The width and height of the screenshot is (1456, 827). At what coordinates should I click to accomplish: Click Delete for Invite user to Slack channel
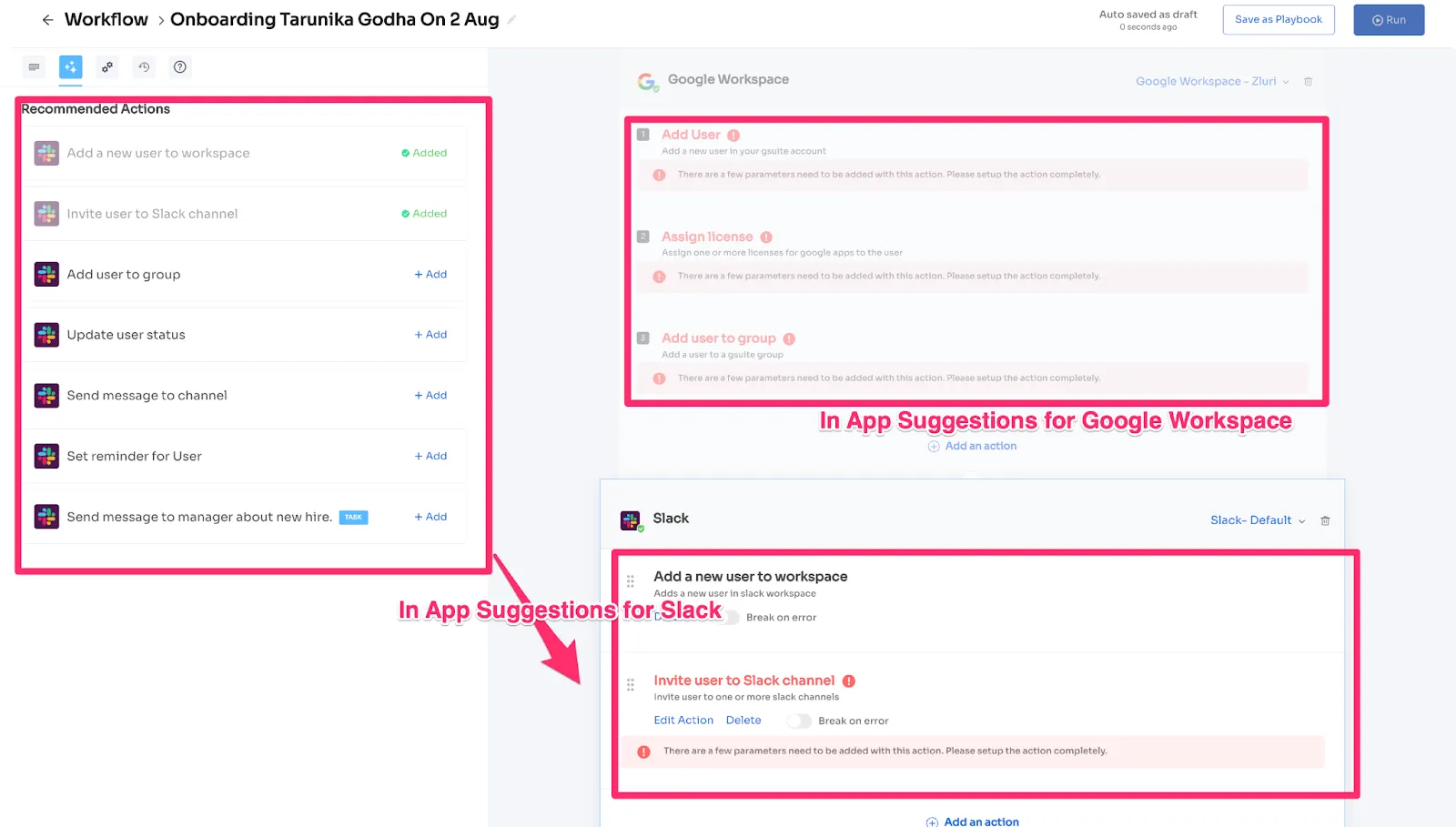coord(743,720)
